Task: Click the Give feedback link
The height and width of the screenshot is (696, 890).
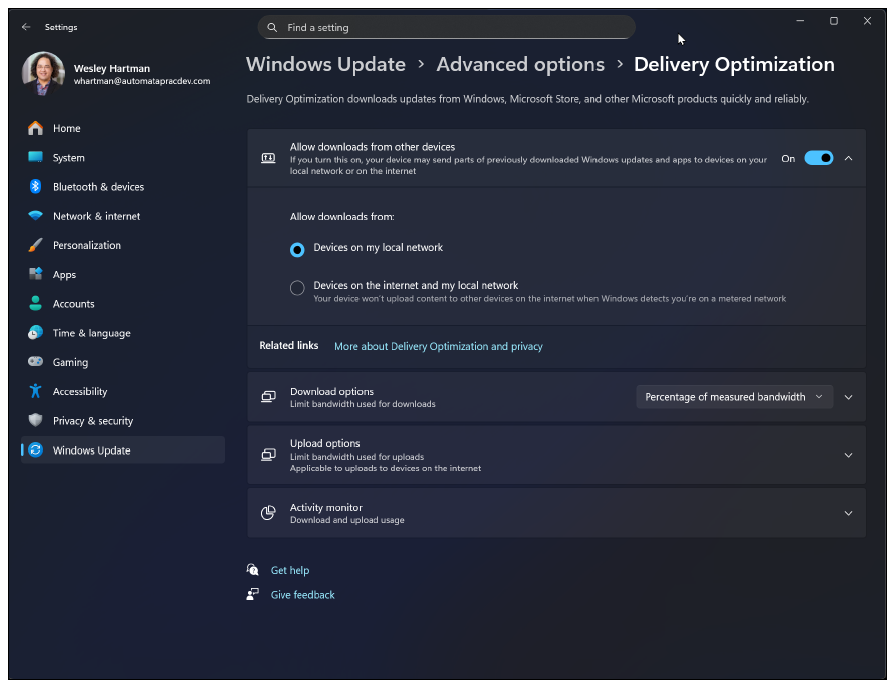Action: point(302,595)
